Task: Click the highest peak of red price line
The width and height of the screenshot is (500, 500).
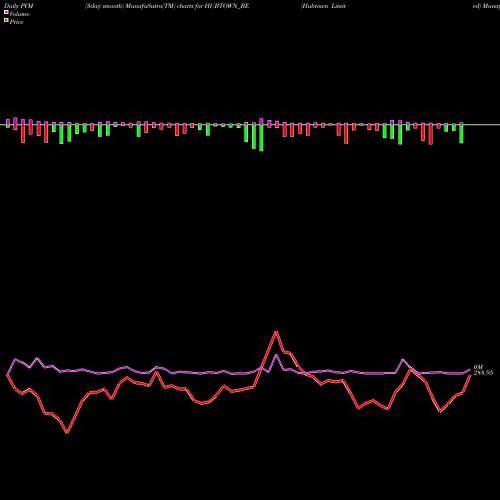Action: tap(276, 332)
